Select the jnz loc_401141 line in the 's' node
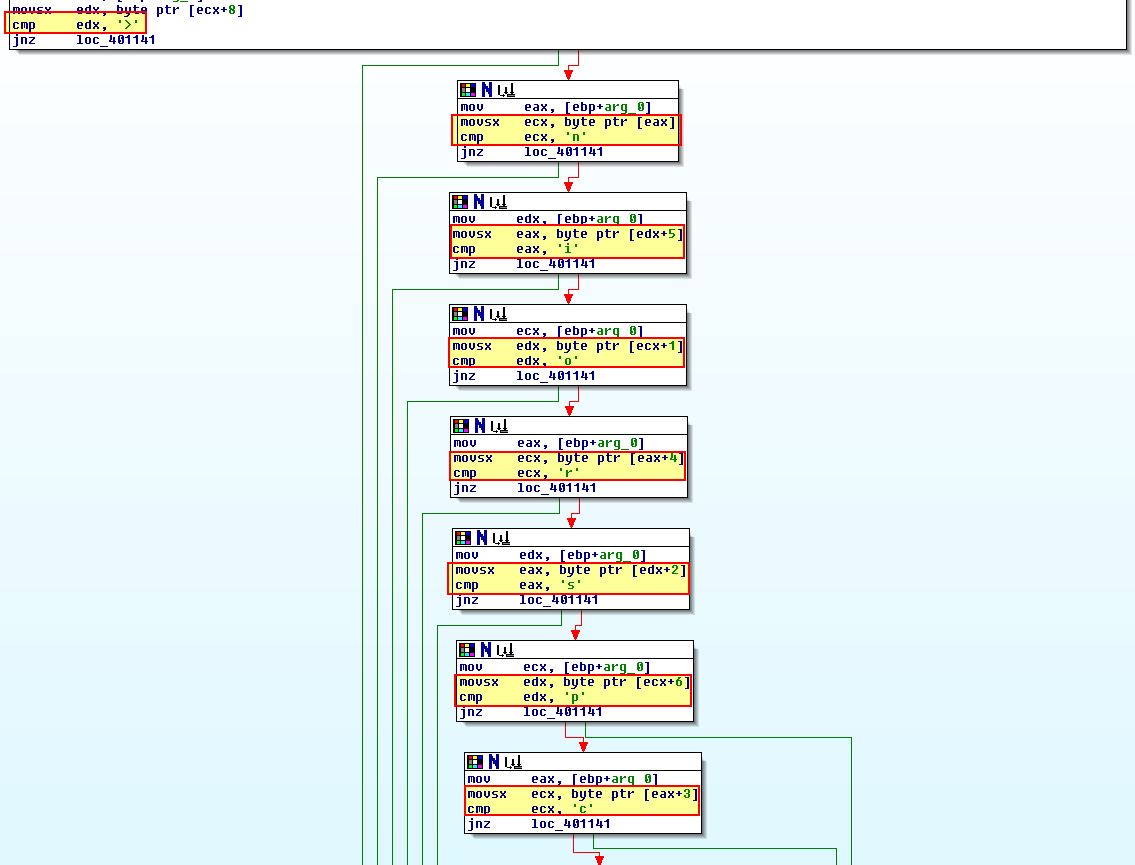Image resolution: width=1135 pixels, height=865 pixels. coord(527,600)
